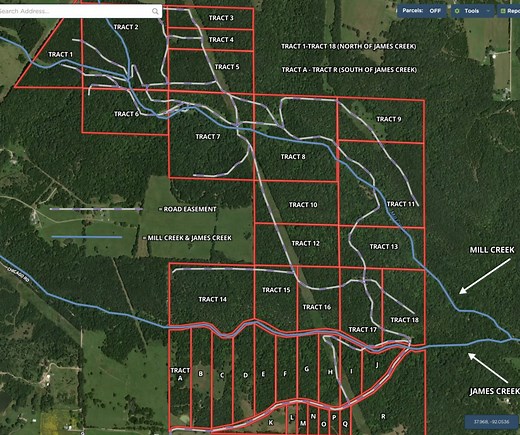Click the tract E letter label
The width and height of the screenshot is (520, 435).
[263, 374]
